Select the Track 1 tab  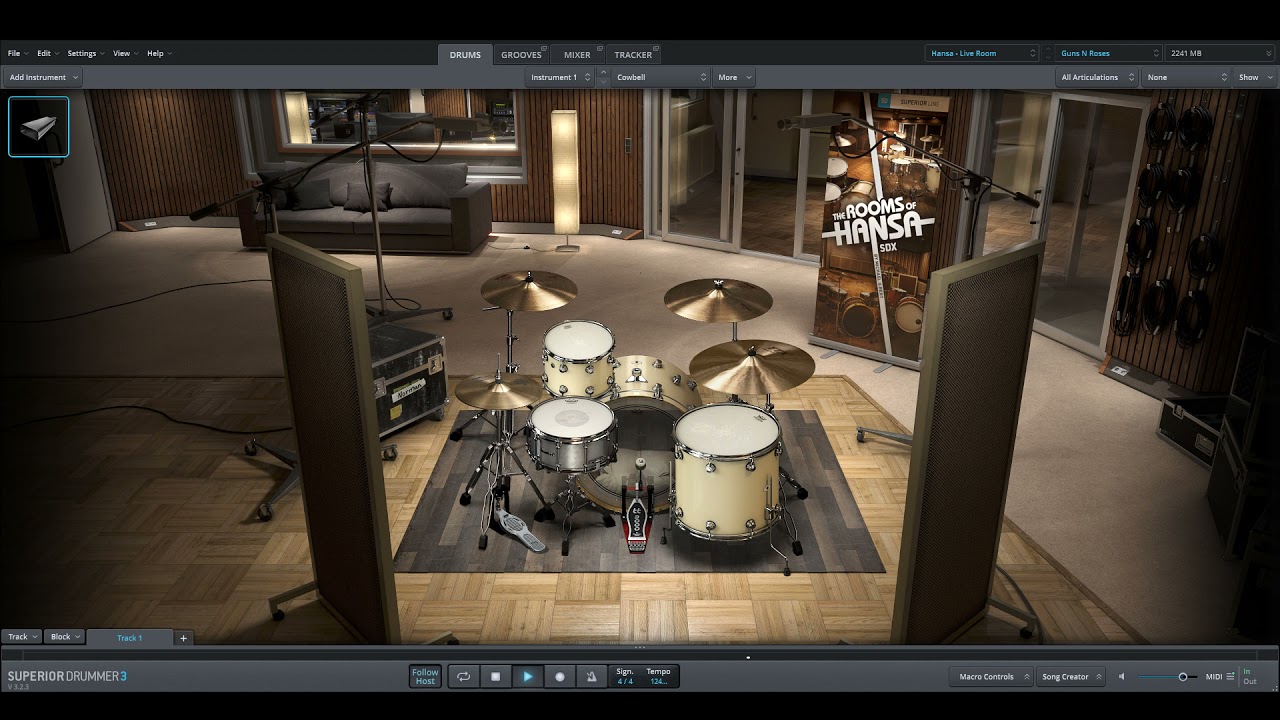130,638
